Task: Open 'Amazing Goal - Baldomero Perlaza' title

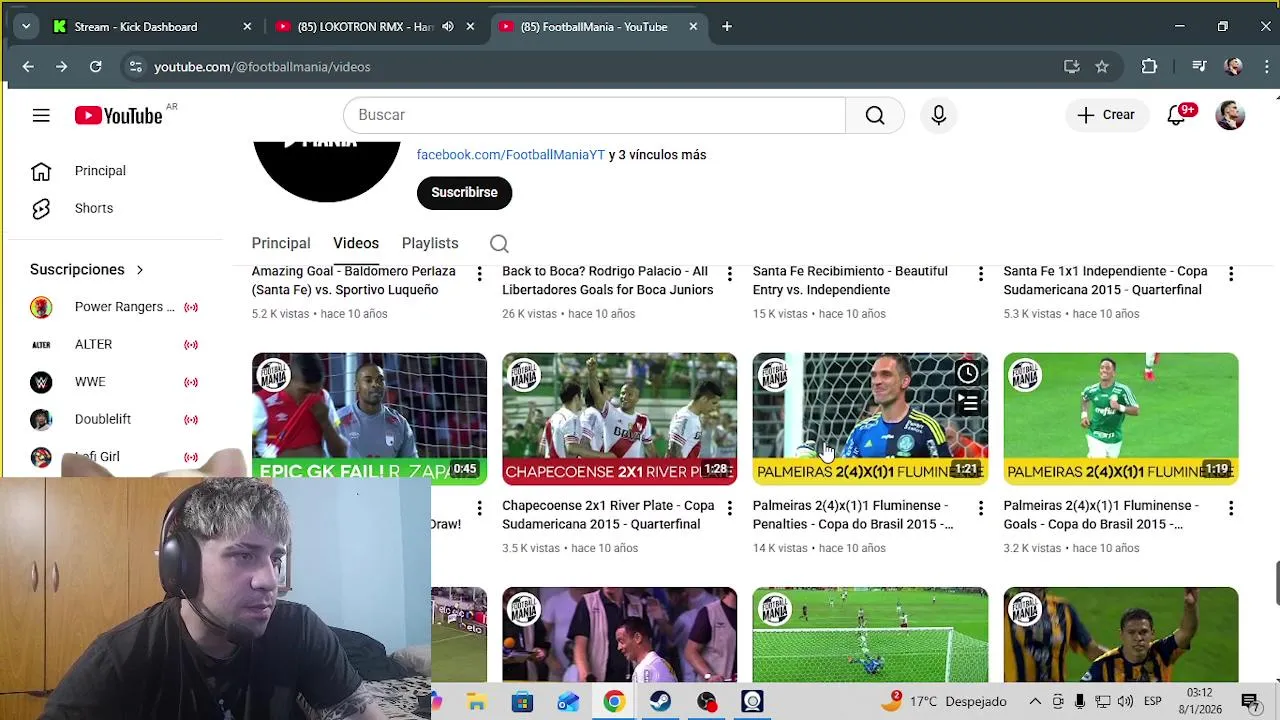Action: click(353, 281)
